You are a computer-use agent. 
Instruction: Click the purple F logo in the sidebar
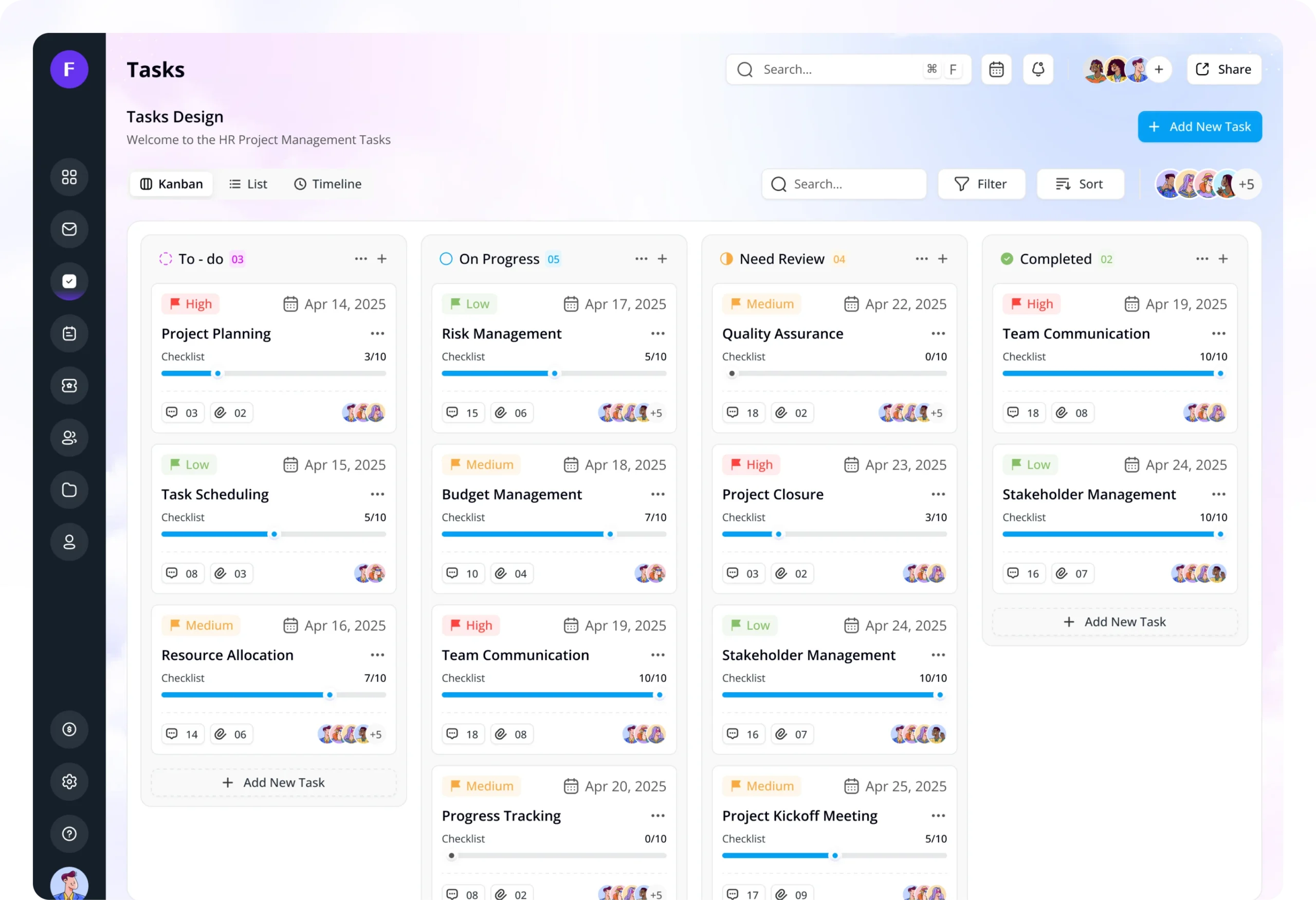69,69
